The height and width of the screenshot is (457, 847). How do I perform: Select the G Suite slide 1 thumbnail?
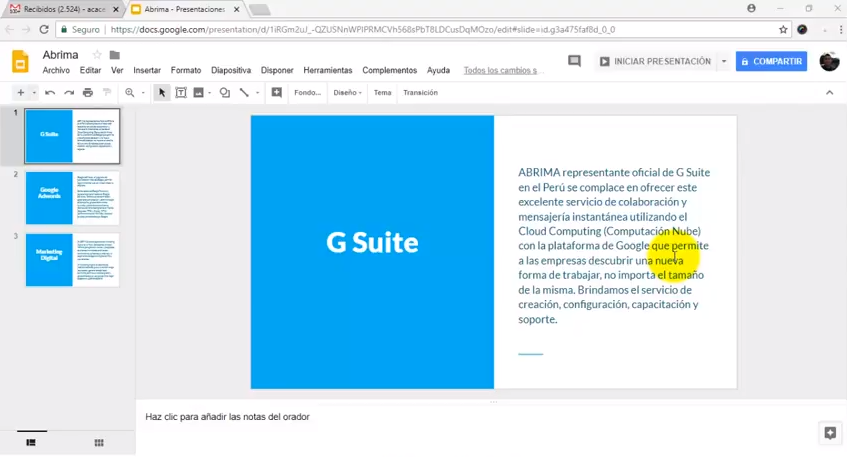[x=72, y=136]
